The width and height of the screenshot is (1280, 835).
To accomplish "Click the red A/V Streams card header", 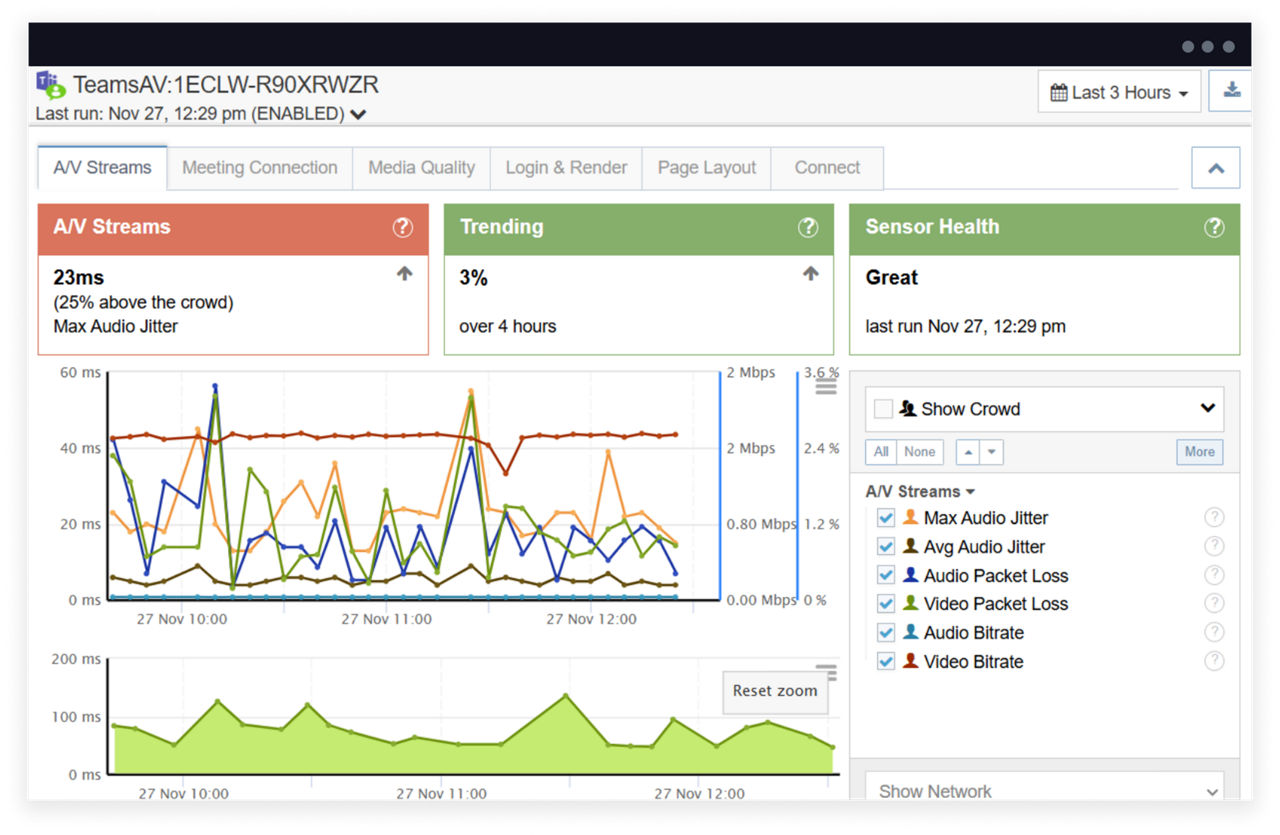I will (x=233, y=228).
